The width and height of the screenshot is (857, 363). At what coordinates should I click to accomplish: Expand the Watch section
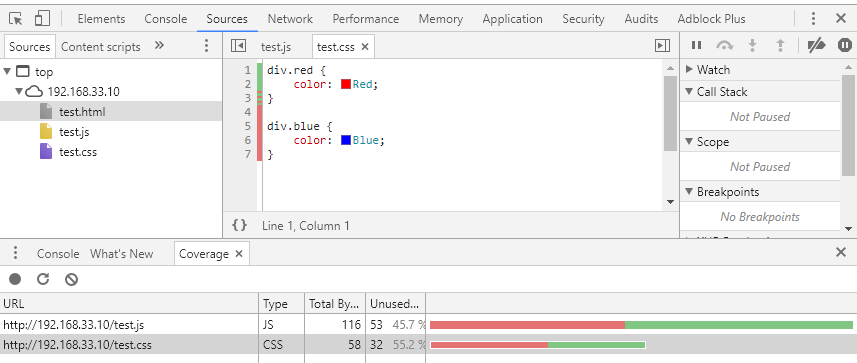[x=689, y=69]
